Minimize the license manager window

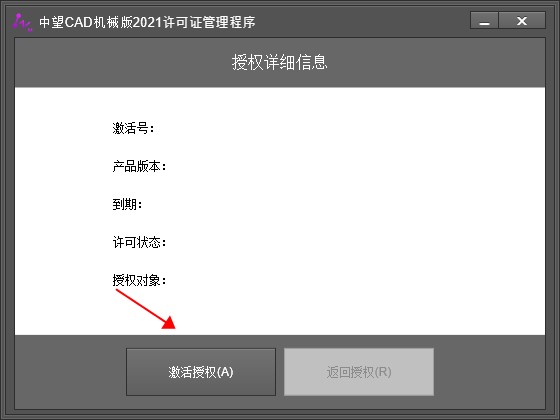click(484, 20)
